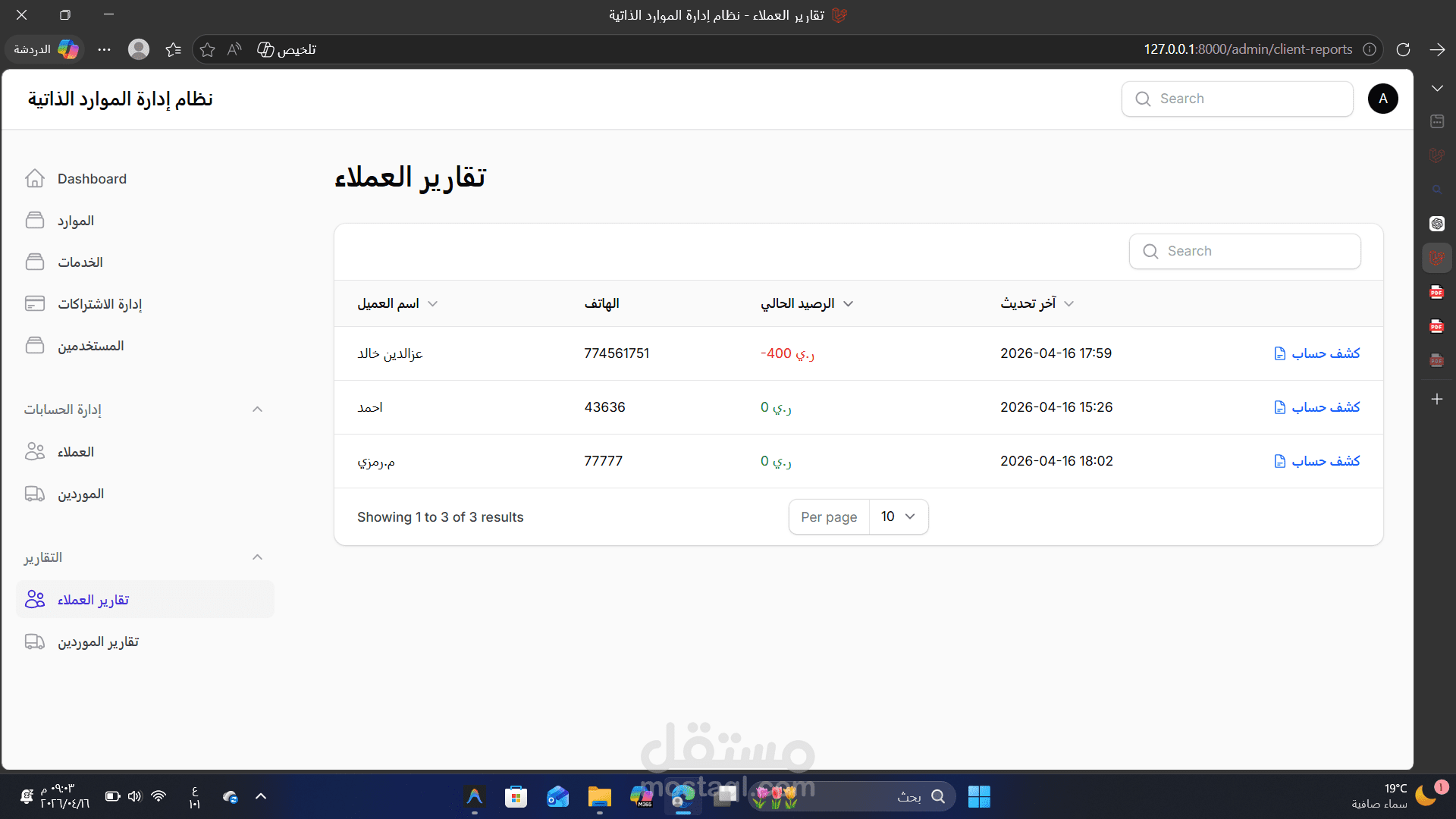Select تقارير العملاء in sidebar
The image size is (1456, 819).
click(x=145, y=600)
